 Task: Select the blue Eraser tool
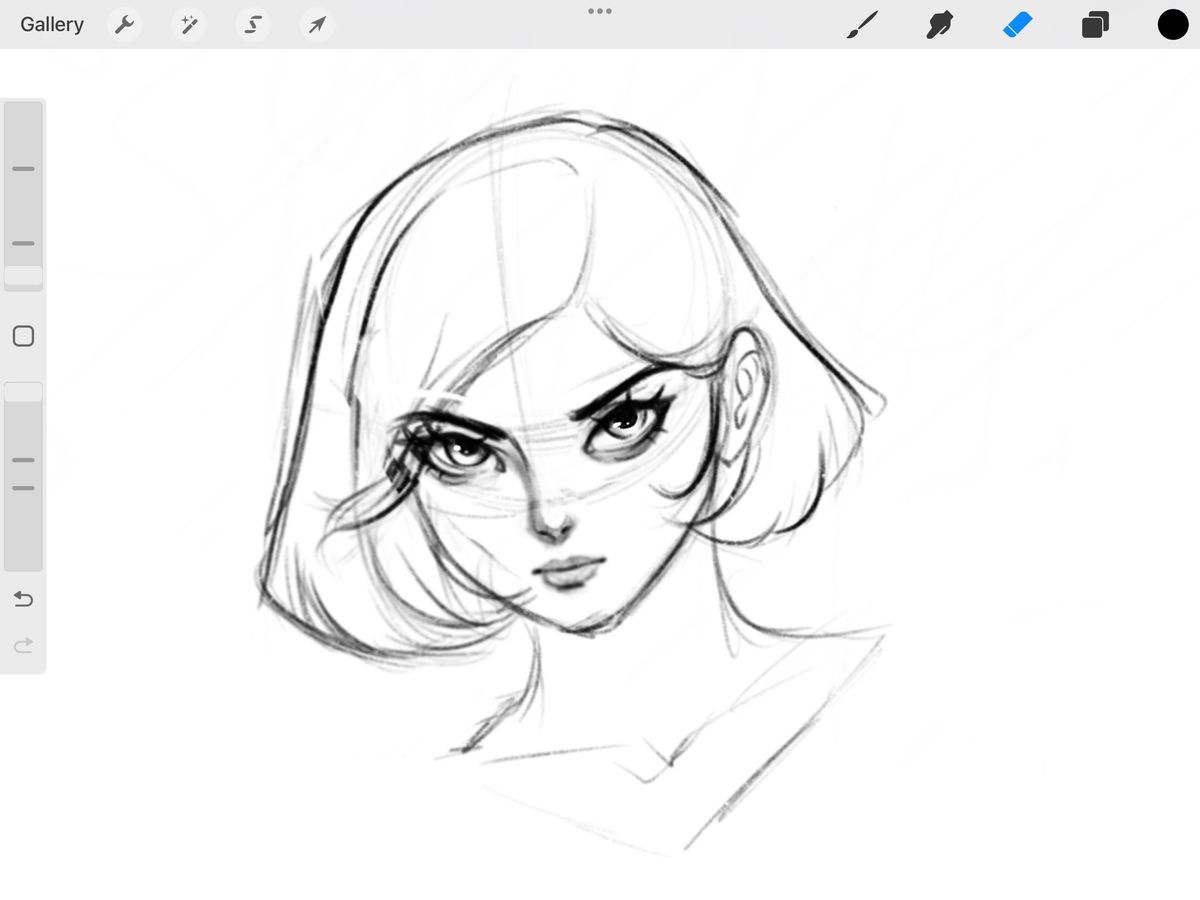1017,25
